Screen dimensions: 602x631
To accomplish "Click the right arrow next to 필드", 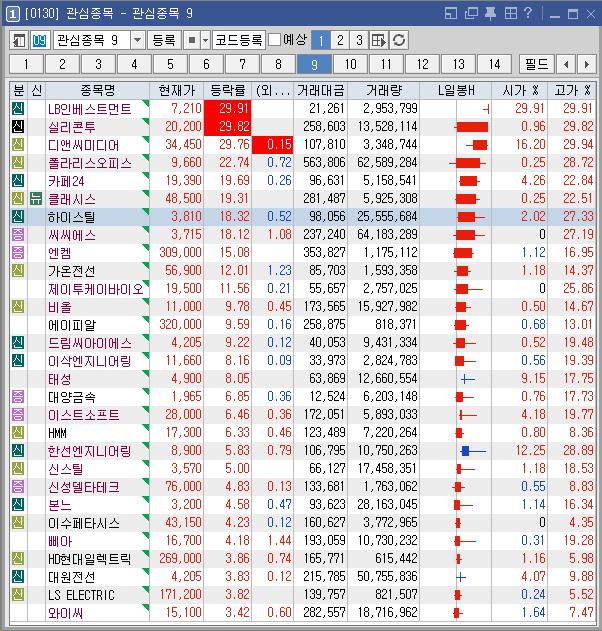I will click(586, 64).
